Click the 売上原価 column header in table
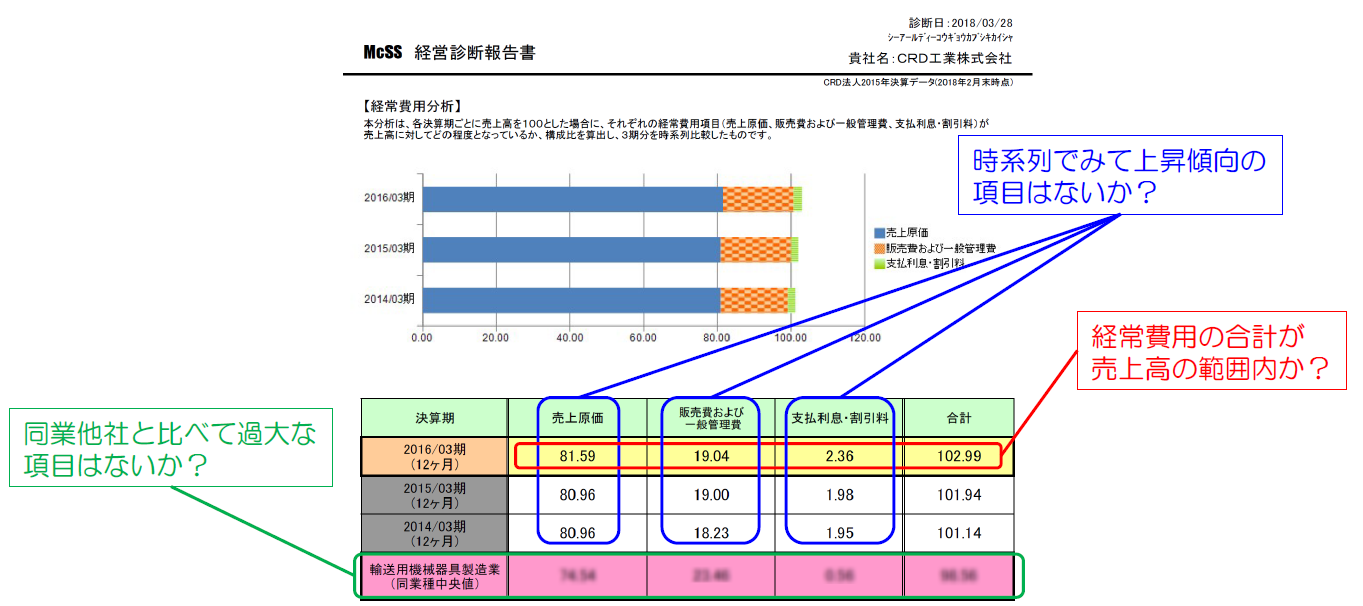This screenshot has width=1363, height=606. pyautogui.click(x=578, y=417)
